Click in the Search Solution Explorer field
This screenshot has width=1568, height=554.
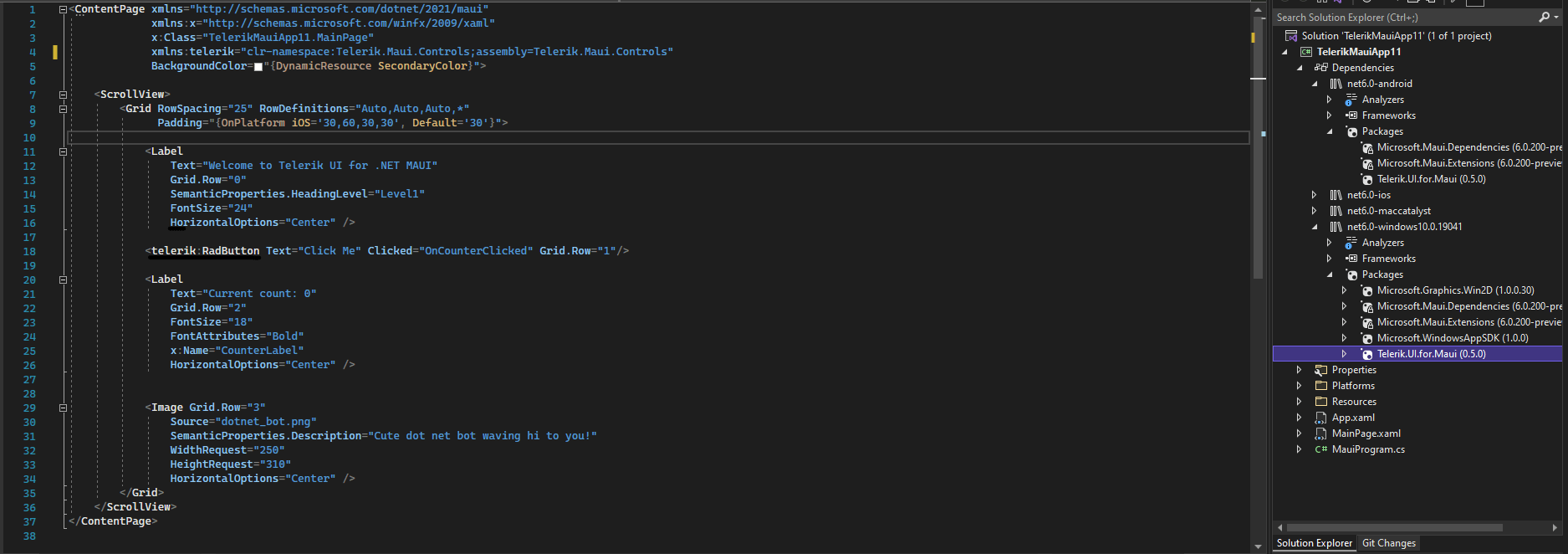[1405, 17]
